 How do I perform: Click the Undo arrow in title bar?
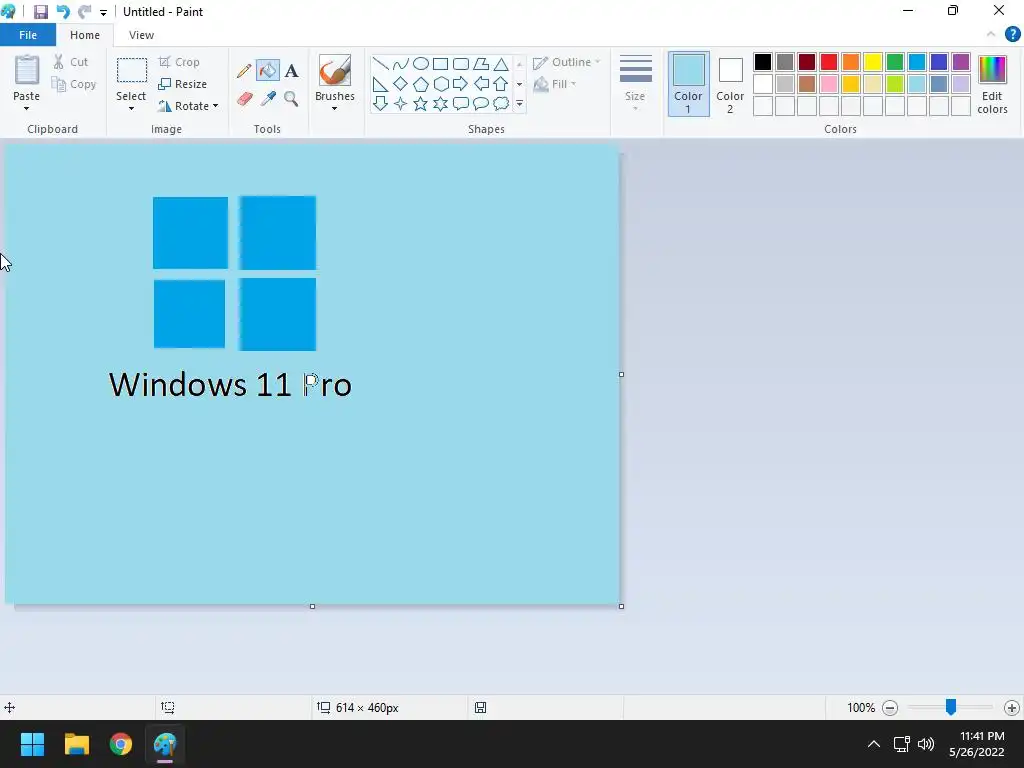point(63,12)
